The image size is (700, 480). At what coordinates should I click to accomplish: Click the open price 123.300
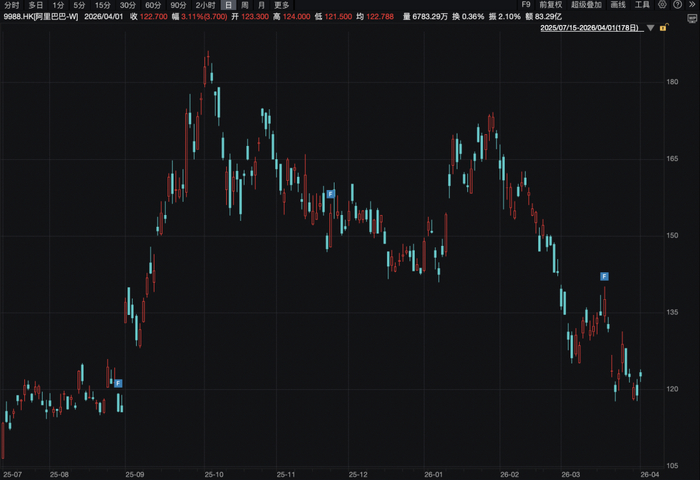click(x=255, y=17)
